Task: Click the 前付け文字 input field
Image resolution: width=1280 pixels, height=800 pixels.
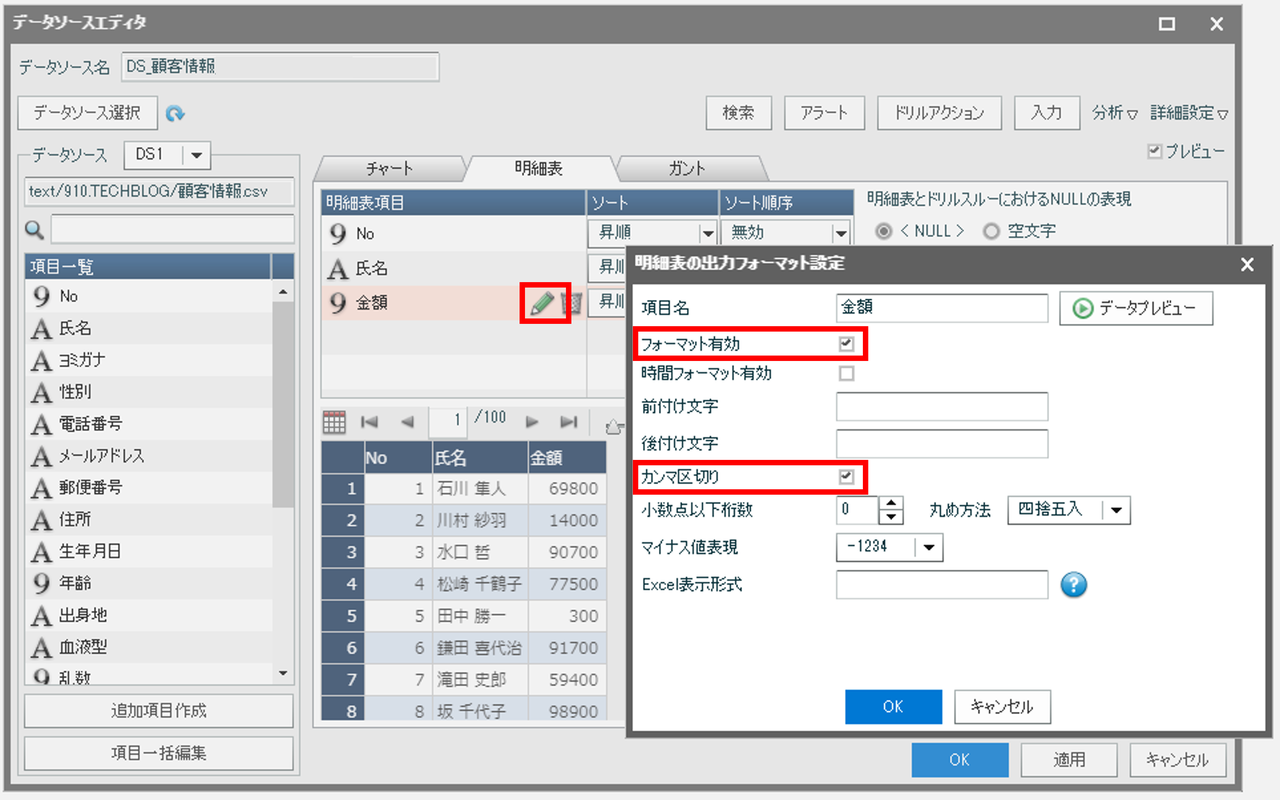Action: click(941, 407)
